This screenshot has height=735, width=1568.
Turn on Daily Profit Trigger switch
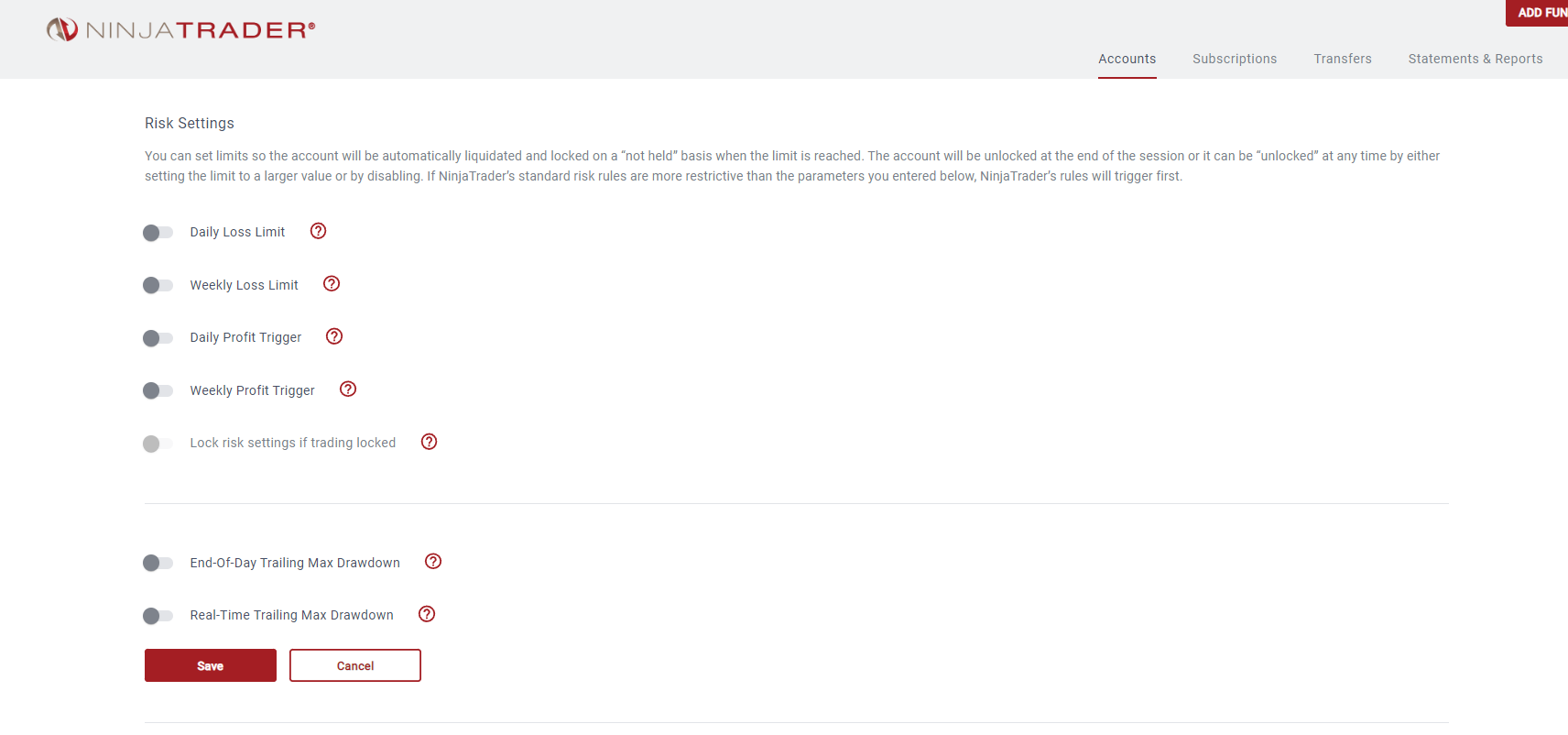point(158,338)
